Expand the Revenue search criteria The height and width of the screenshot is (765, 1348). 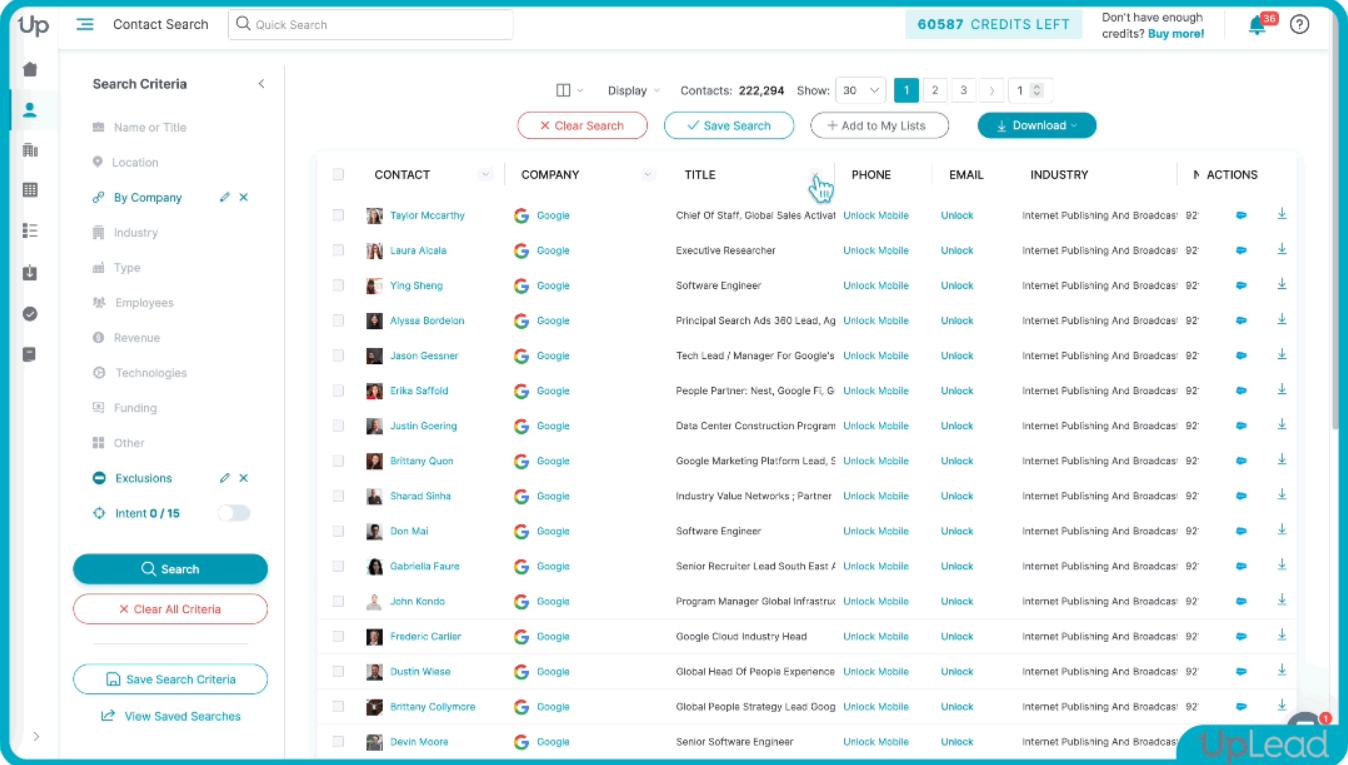(x=126, y=338)
